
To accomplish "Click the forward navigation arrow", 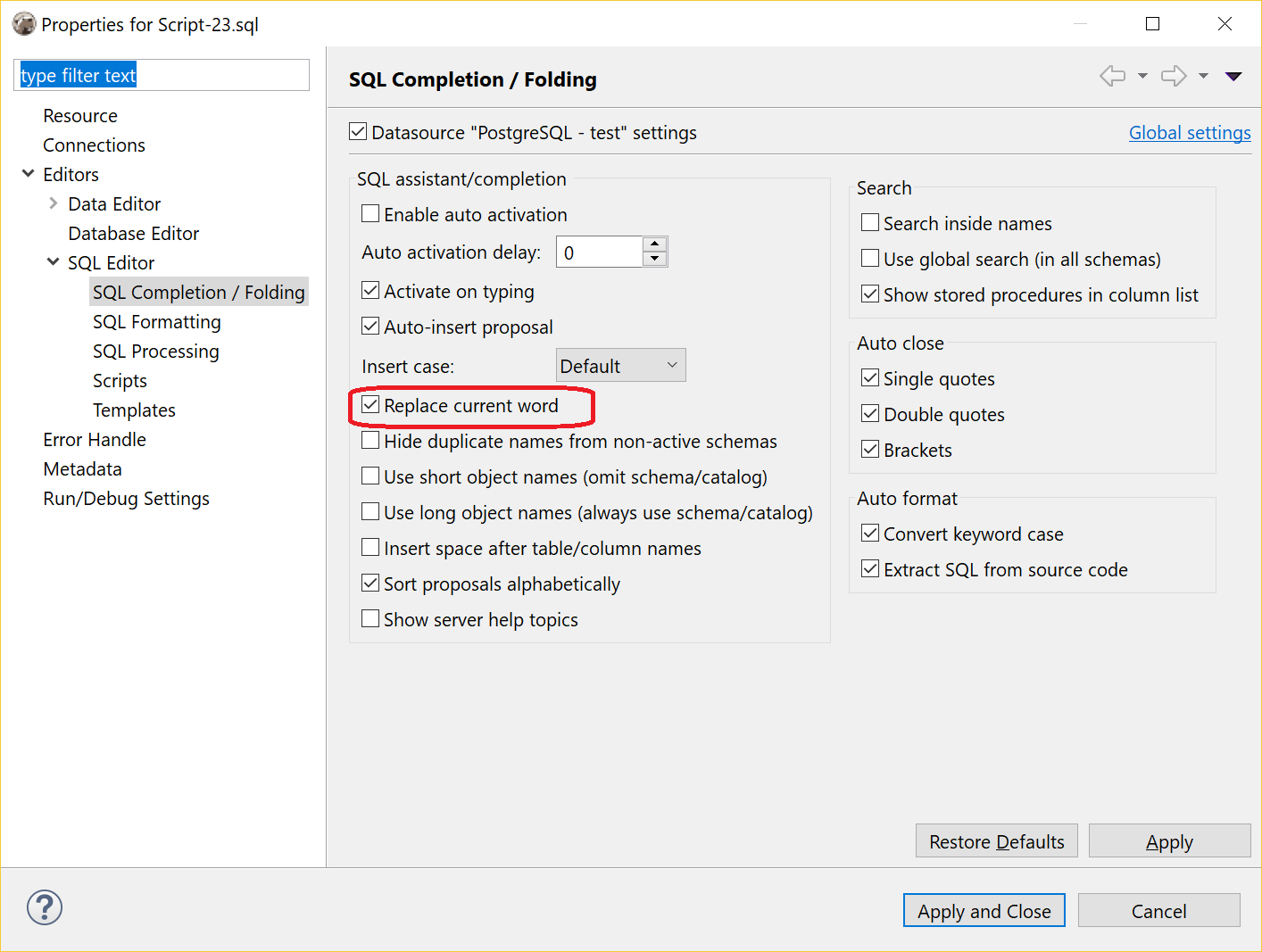I will (1173, 76).
